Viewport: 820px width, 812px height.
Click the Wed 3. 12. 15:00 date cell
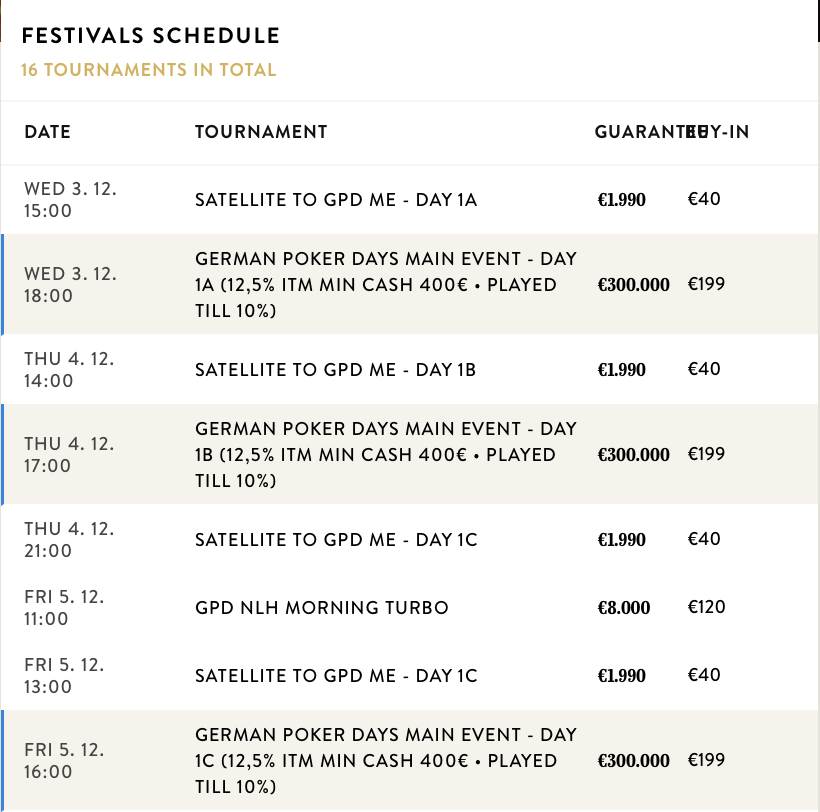[x=70, y=200]
